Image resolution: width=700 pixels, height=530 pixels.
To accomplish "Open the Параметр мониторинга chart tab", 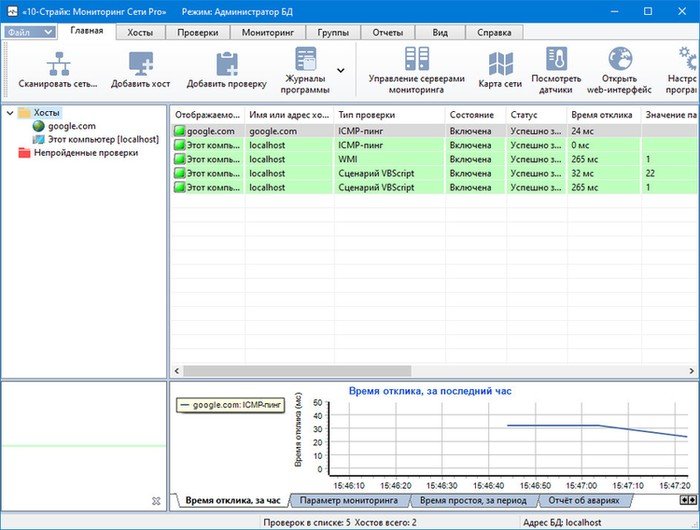I will 349,499.
